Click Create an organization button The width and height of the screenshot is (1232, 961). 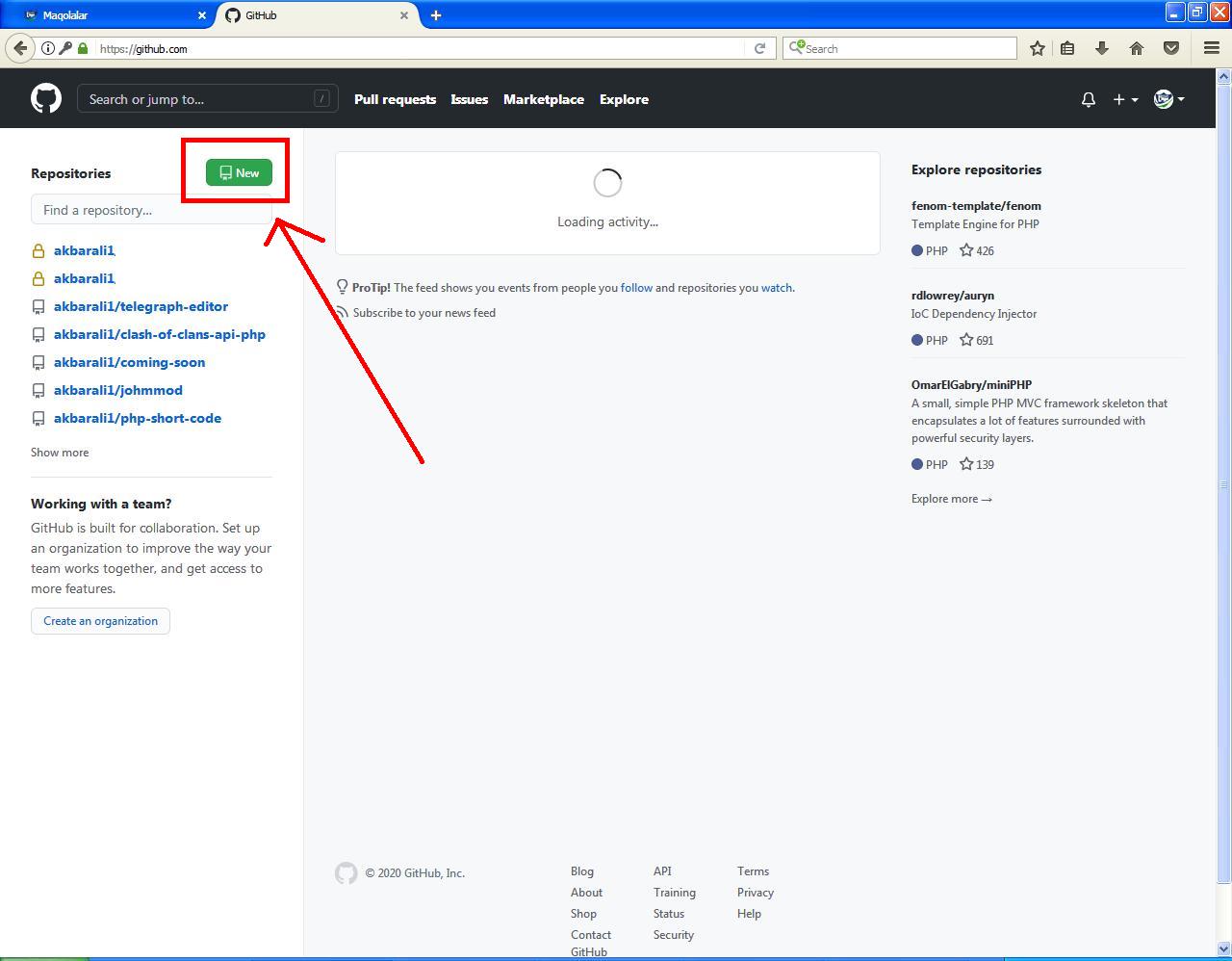tap(100, 621)
